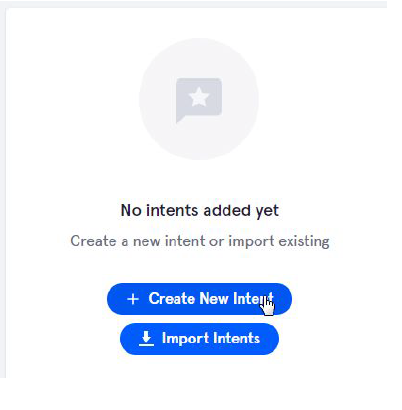Screen dimensions: 402x410
Task: Click the "No intents added yet" heading
Action: pyautogui.click(x=200, y=211)
